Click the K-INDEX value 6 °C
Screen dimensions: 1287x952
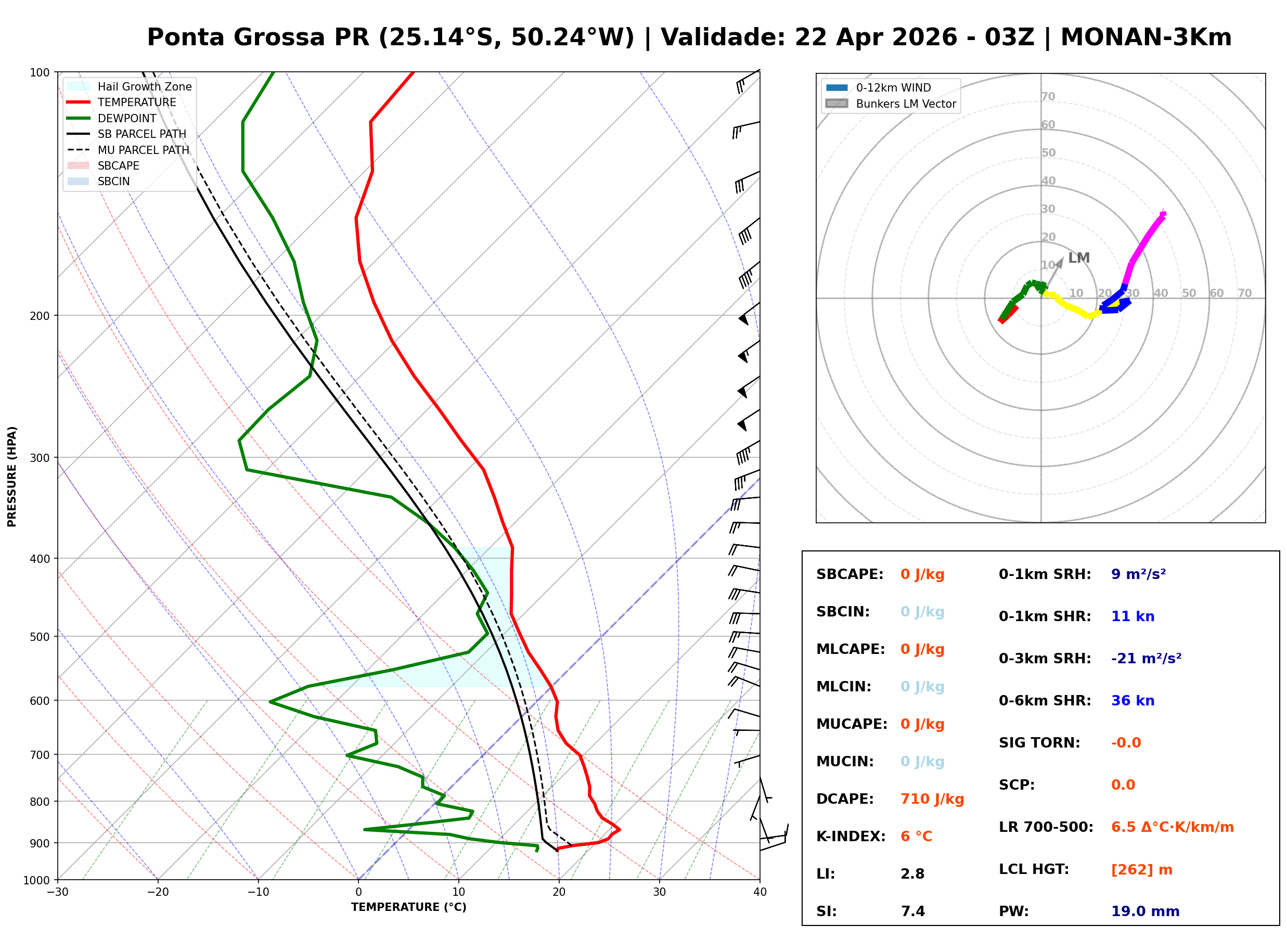(x=916, y=837)
